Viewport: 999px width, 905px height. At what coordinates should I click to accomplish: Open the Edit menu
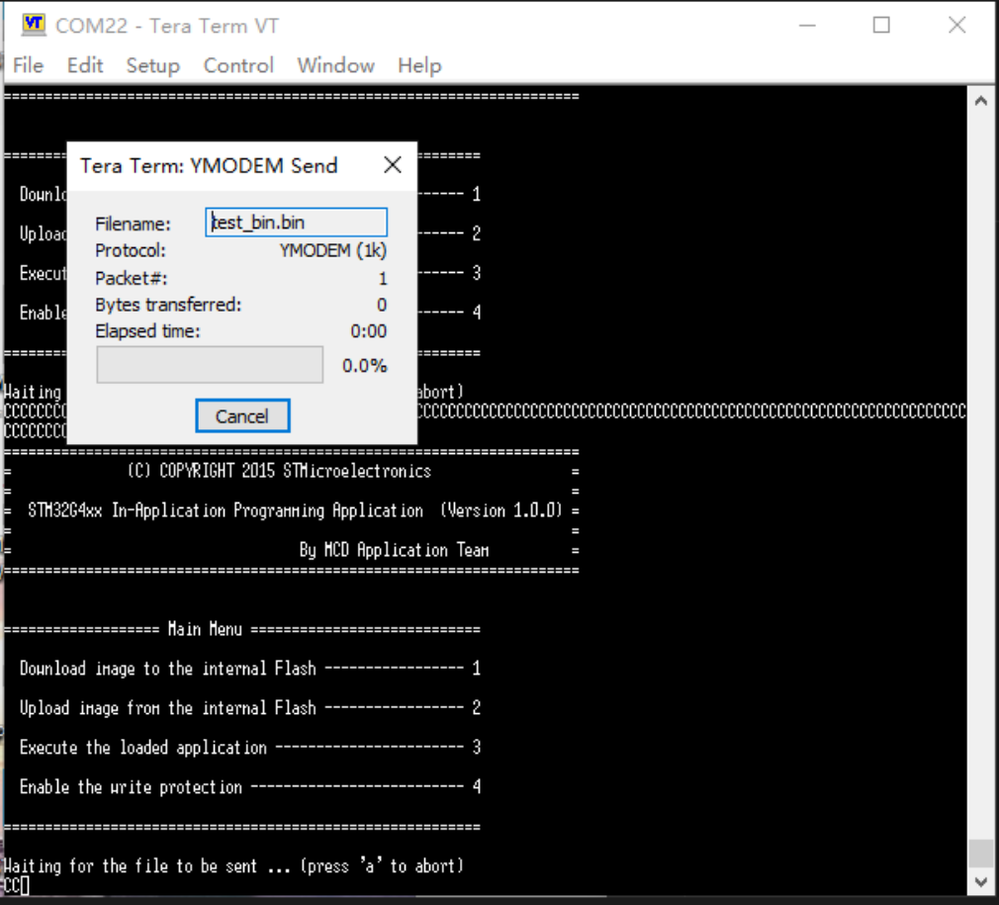(85, 66)
